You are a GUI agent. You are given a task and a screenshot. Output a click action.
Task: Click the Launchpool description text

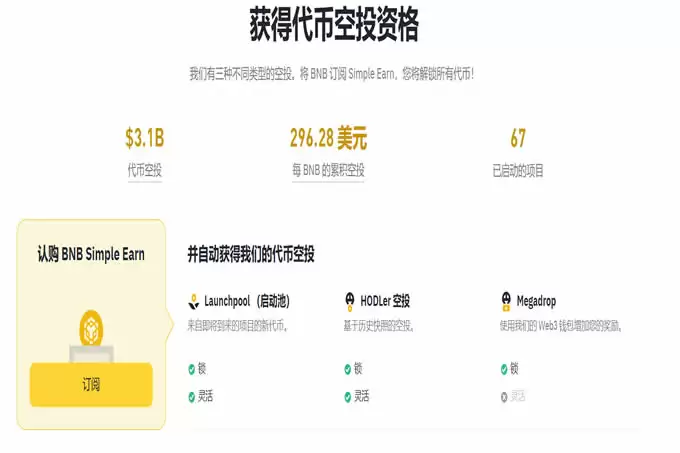click(237, 326)
